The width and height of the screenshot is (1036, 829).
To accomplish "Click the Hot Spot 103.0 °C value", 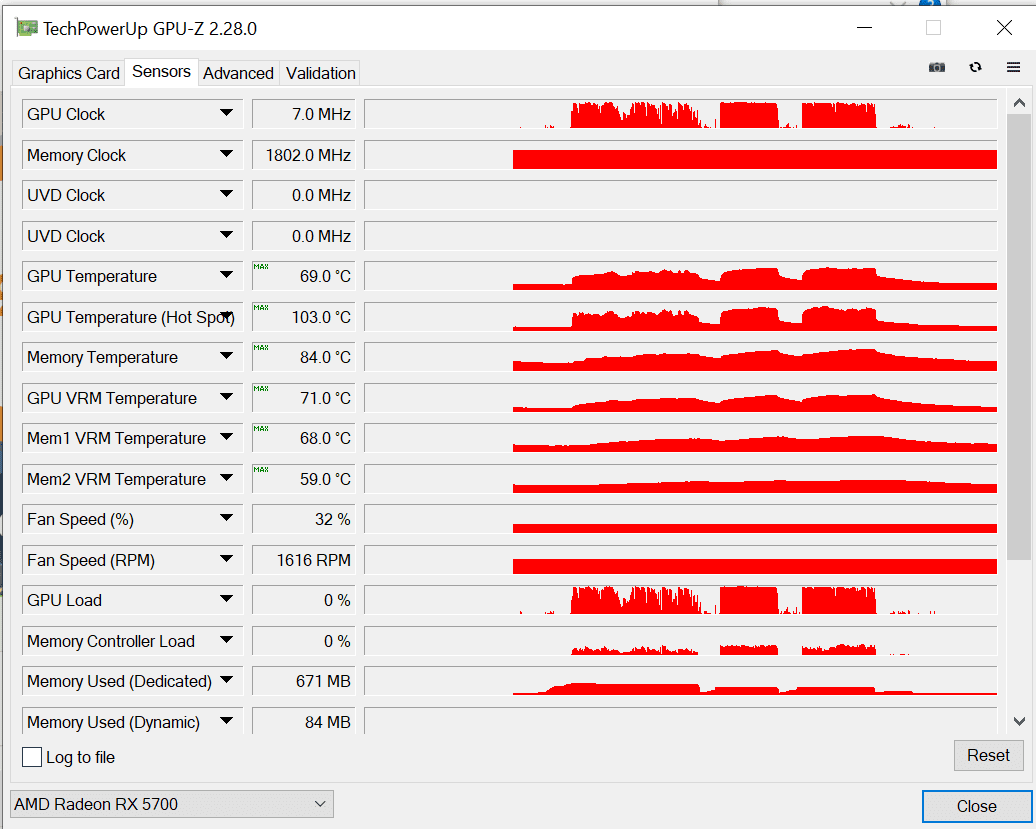I will click(304, 317).
